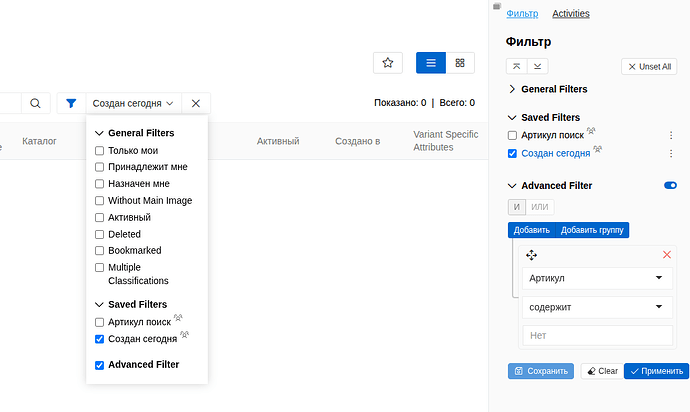Select the ИЛИ condition operator
The width and height of the screenshot is (690, 412).
click(x=540, y=207)
